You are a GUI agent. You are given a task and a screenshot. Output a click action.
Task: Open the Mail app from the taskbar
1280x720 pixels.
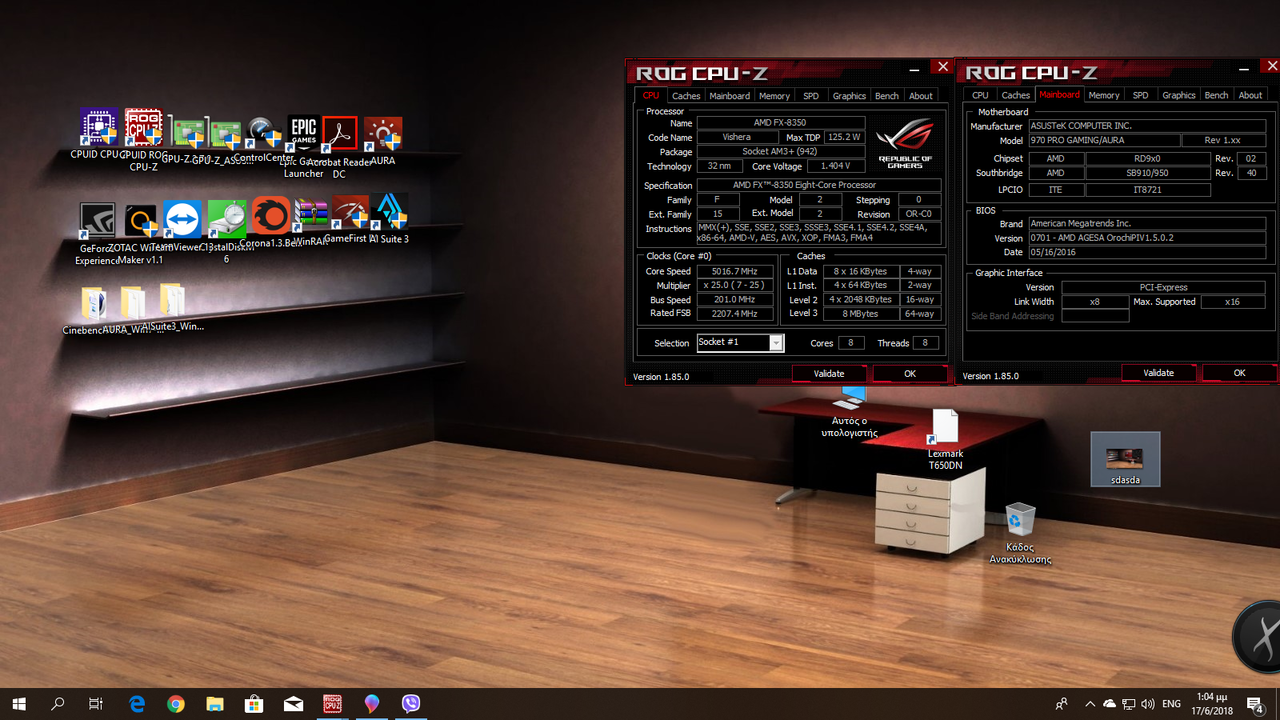[x=293, y=704]
